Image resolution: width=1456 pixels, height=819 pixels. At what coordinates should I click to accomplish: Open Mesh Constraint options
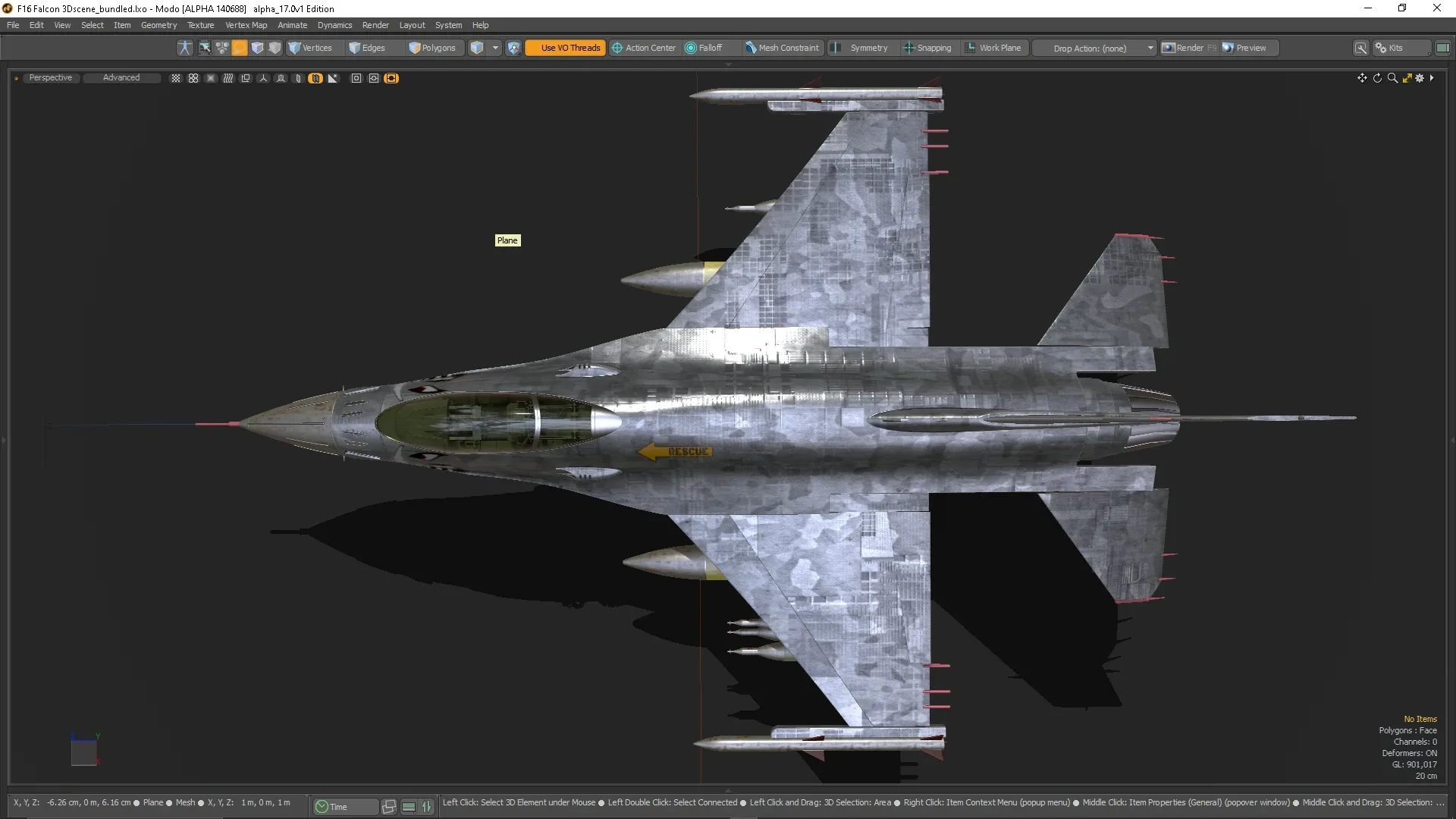pyautogui.click(x=782, y=48)
